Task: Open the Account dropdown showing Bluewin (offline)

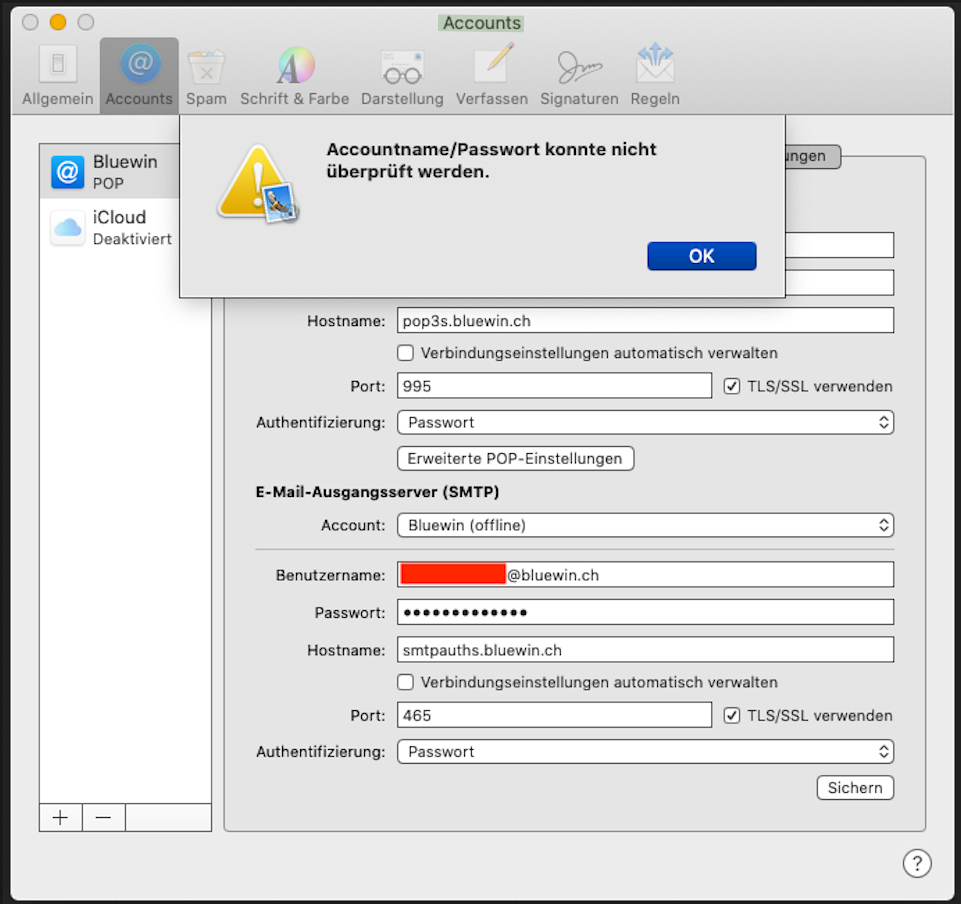Action: coord(645,525)
